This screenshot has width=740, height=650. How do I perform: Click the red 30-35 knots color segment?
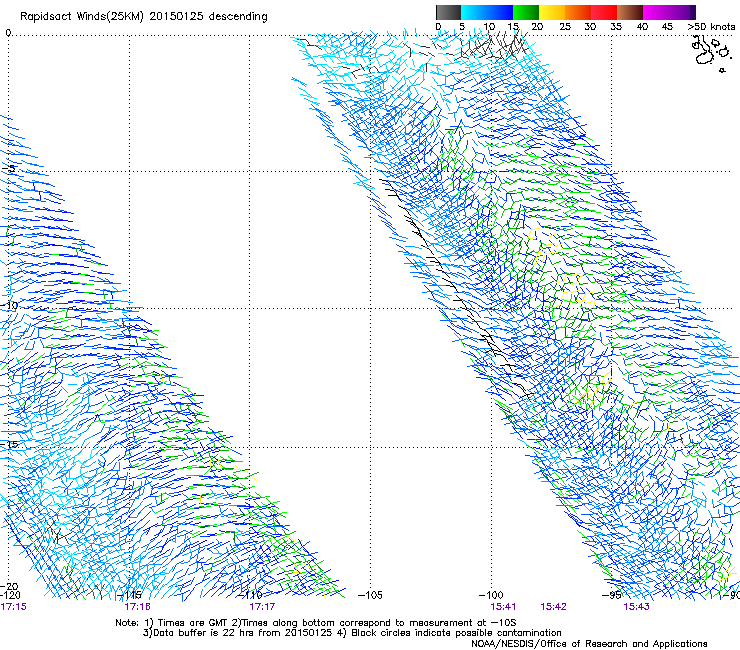tap(604, 12)
